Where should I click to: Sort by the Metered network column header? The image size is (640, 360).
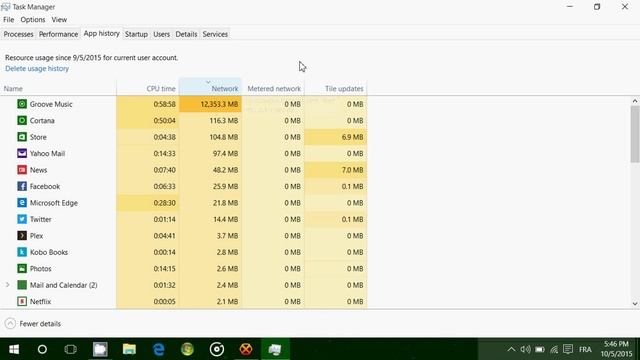(273, 88)
